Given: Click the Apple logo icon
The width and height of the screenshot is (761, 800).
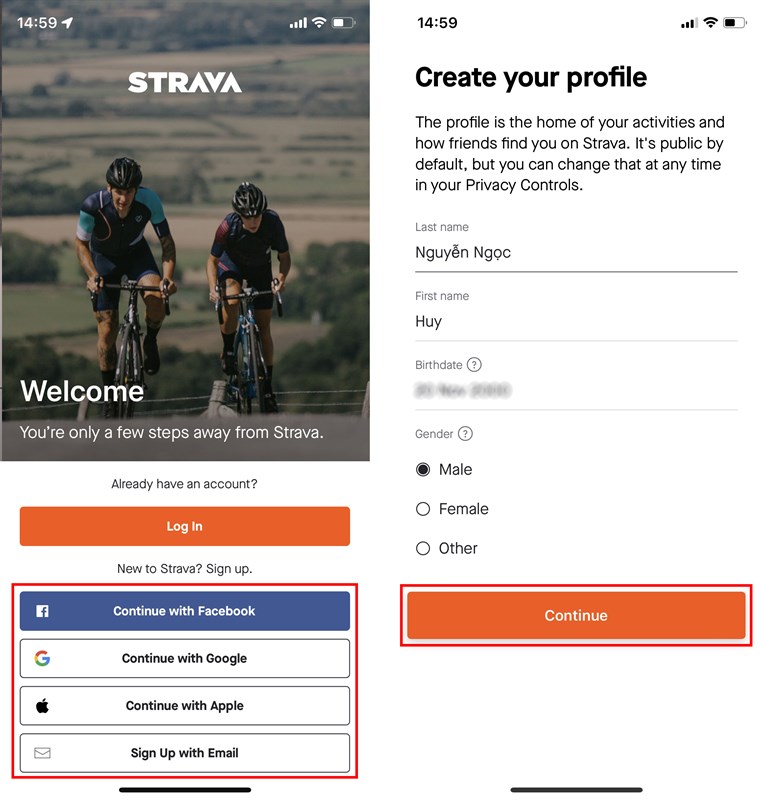Looking at the screenshot, I should 42,706.
